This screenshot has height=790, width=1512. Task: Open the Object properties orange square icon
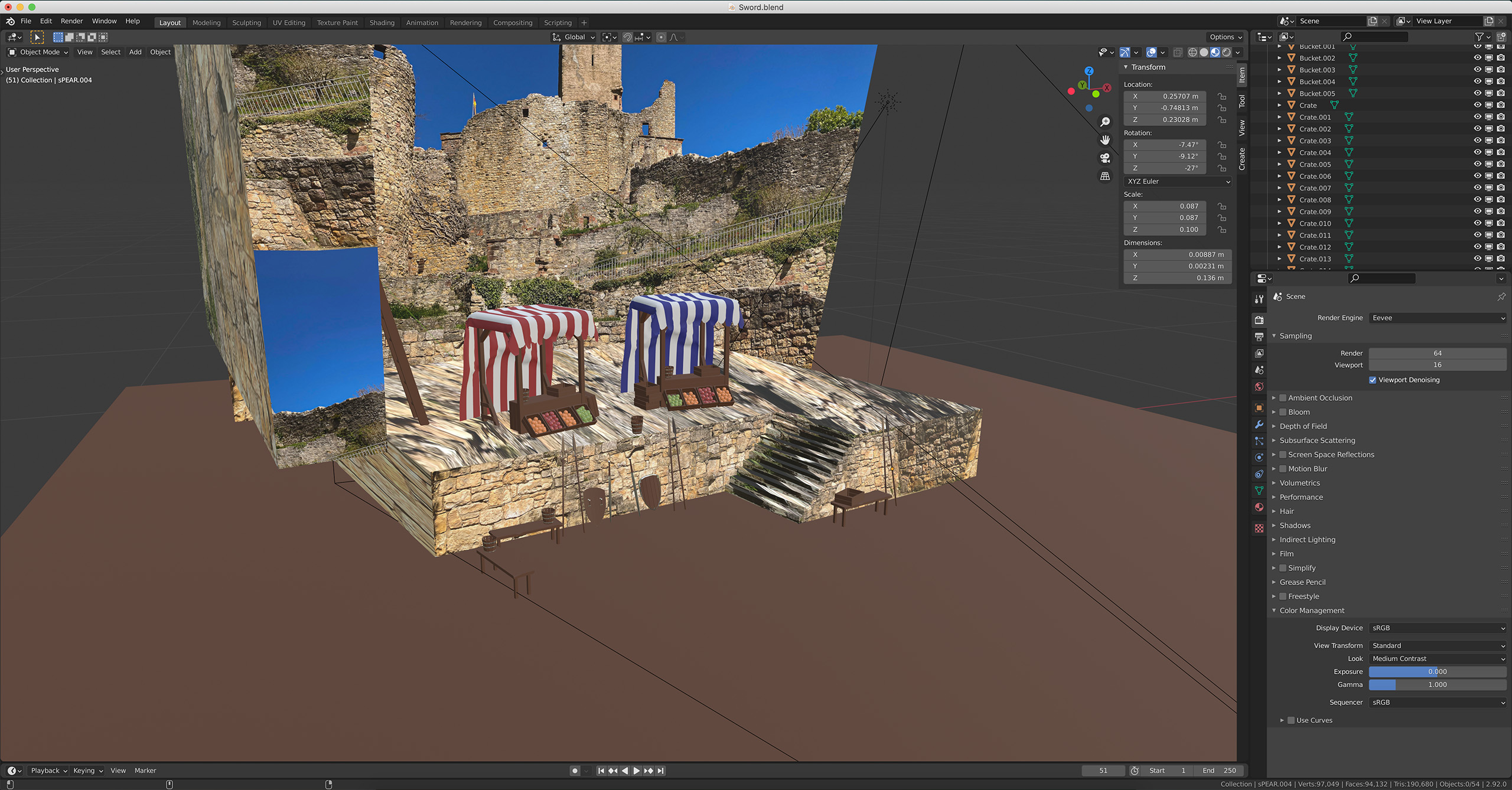[1259, 408]
